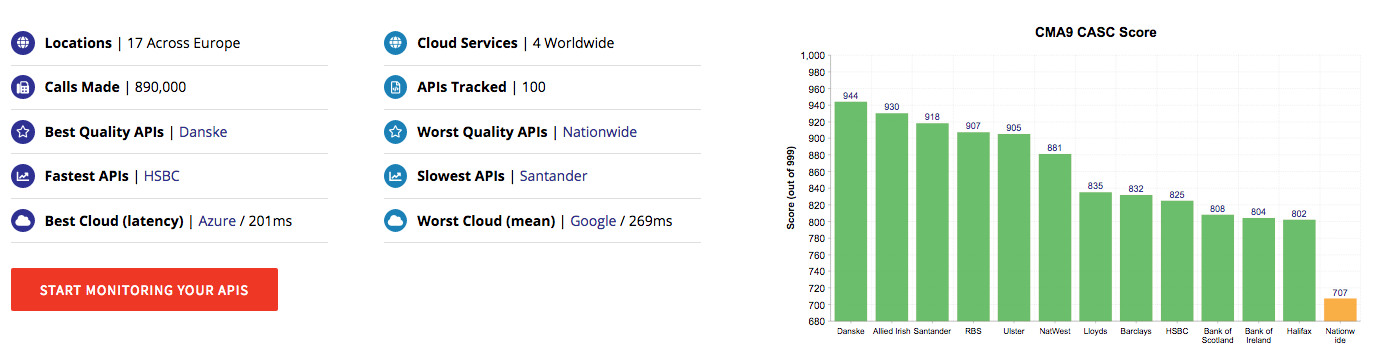Open the Santander link under Slowest APIs
1375x360 pixels.
tap(553, 176)
